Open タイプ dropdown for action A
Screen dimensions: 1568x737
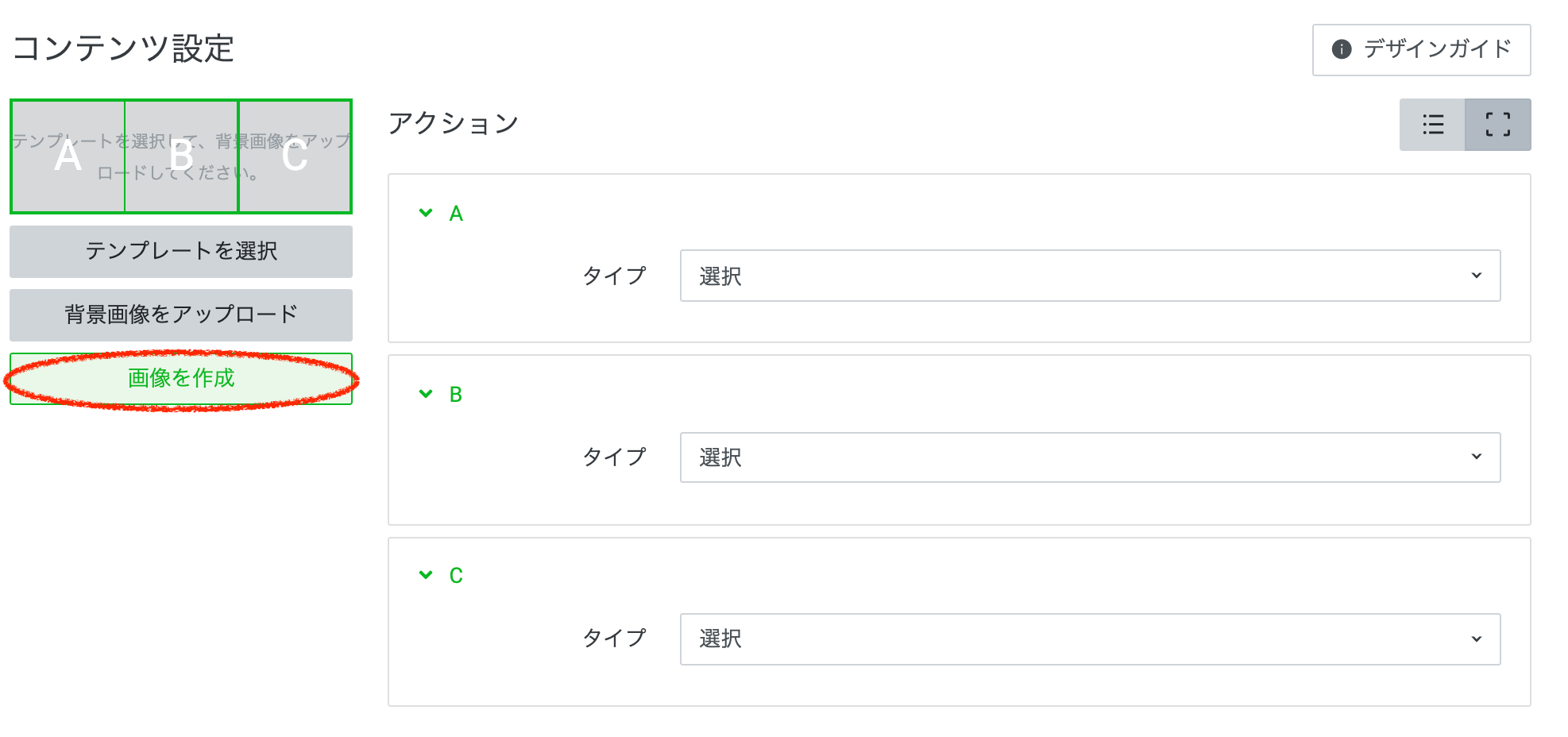pyautogui.click(x=1090, y=276)
